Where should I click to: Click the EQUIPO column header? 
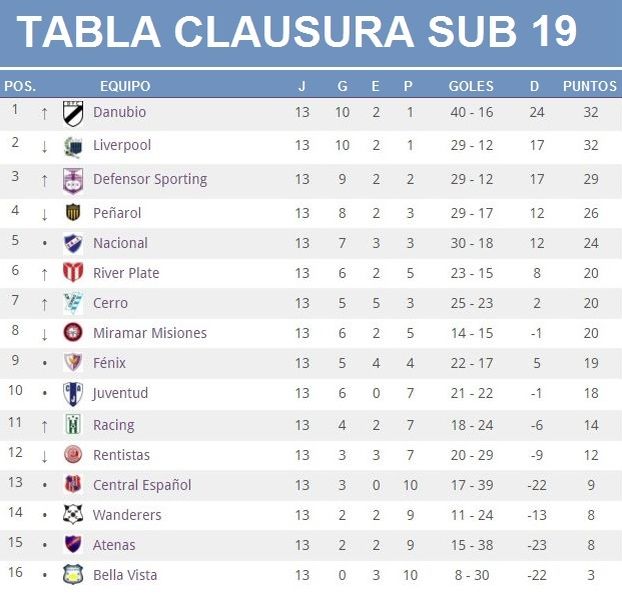coord(125,86)
